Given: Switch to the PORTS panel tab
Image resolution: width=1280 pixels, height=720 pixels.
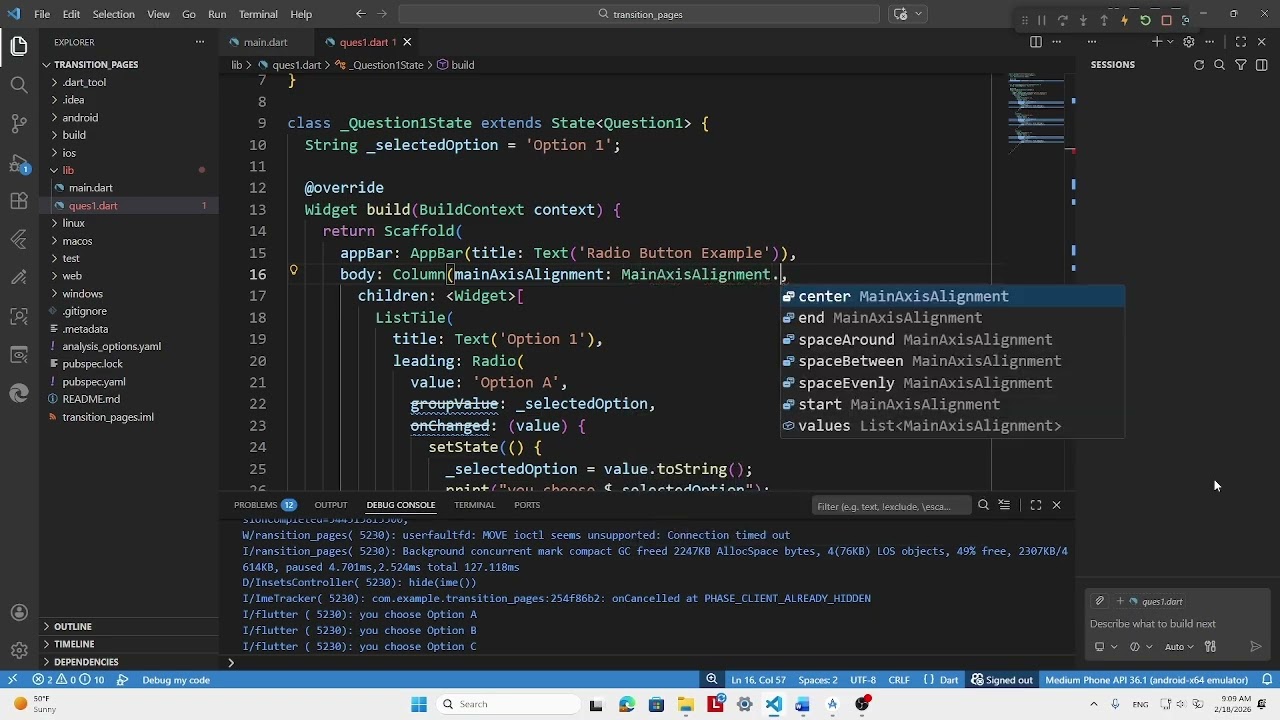Looking at the screenshot, I should point(527,505).
